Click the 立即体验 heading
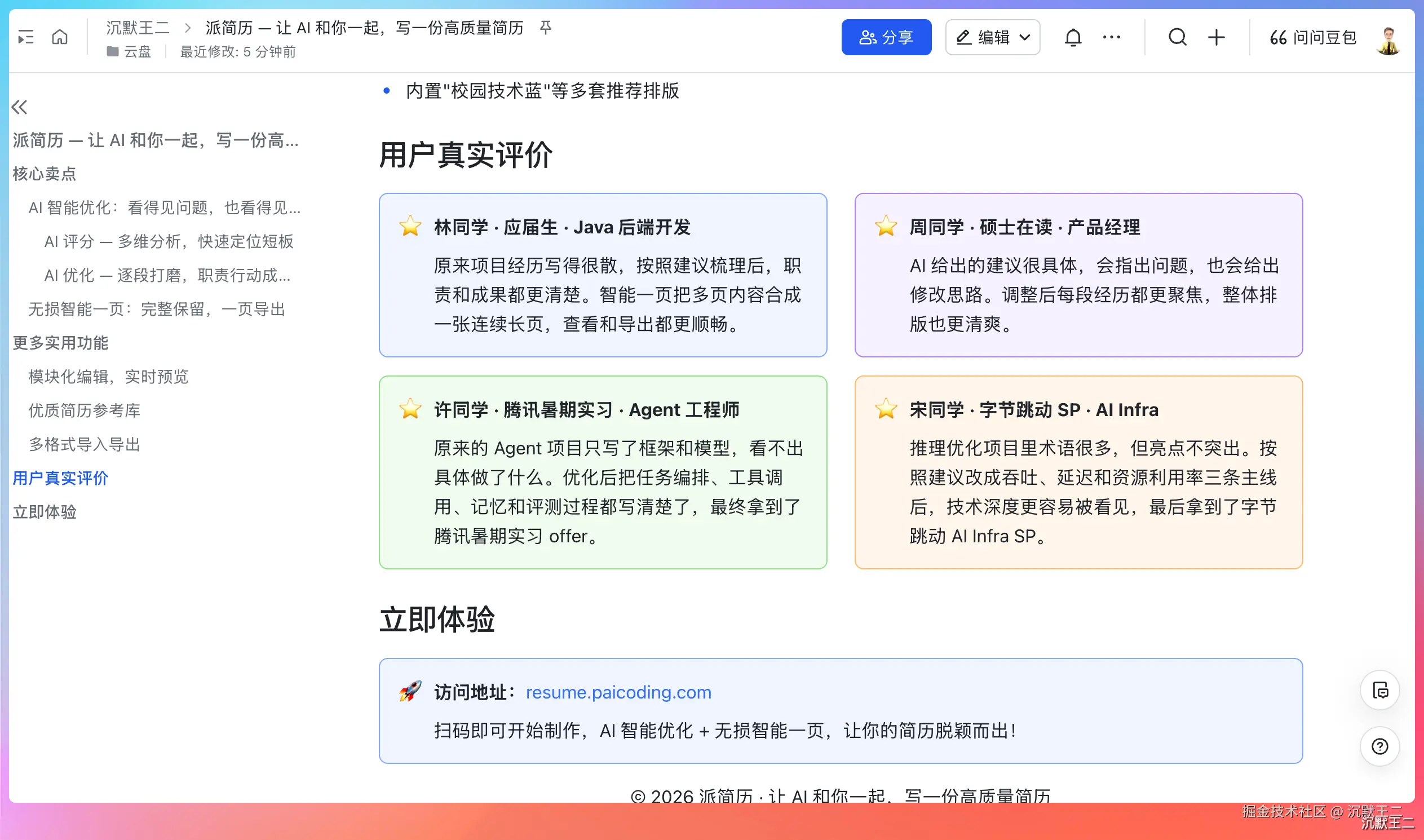Viewport: 1424px width, 840px height. point(437,619)
